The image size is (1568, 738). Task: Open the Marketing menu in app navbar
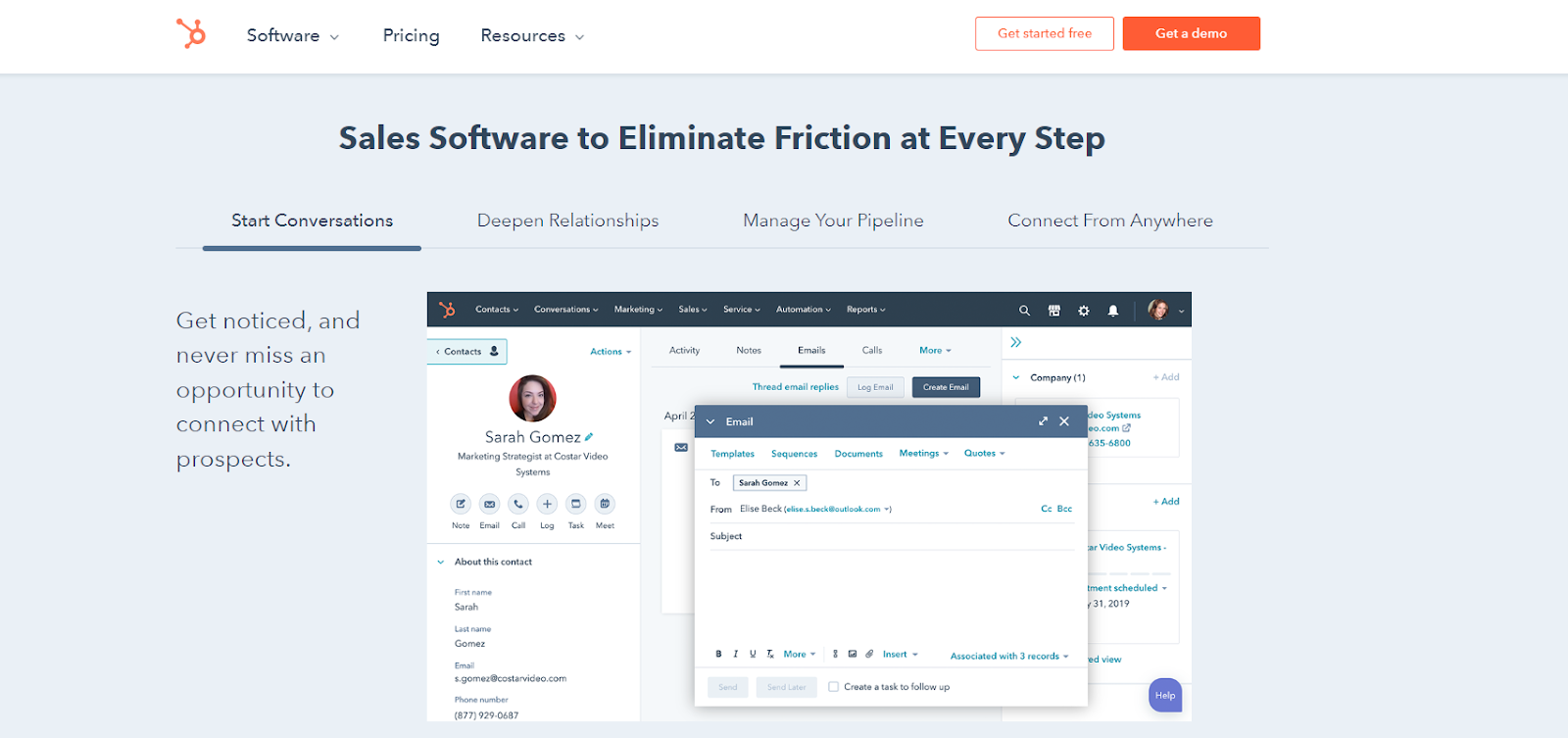pos(639,310)
